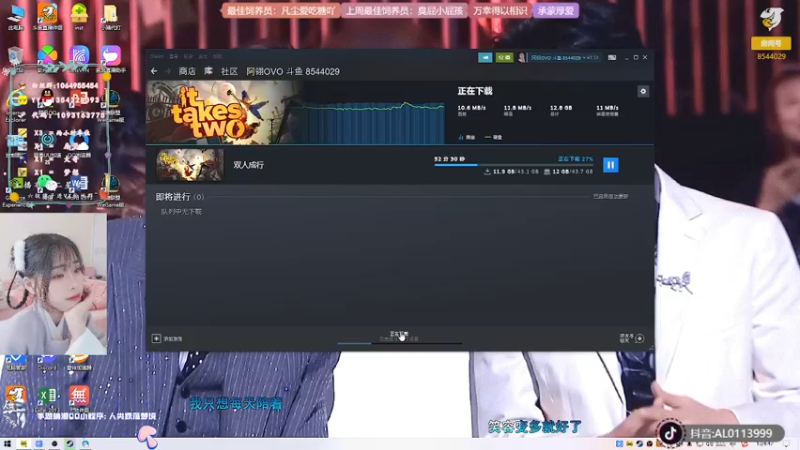The image size is (800, 450).
Task: Open the account name dropdown in Steam
Action: point(564,58)
